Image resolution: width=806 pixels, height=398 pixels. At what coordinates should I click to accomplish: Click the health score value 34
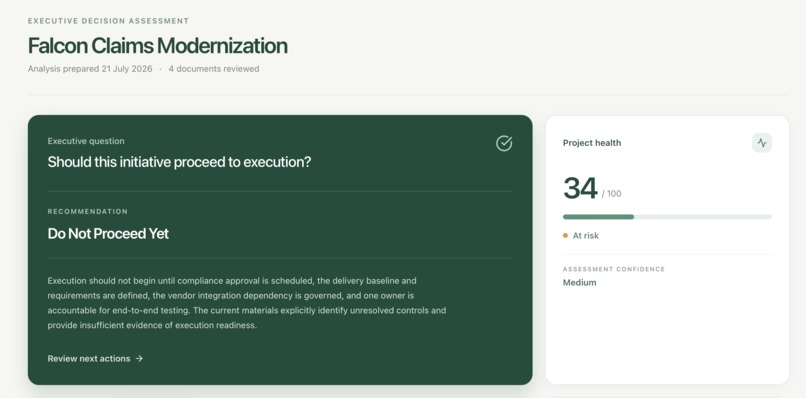click(x=580, y=188)
